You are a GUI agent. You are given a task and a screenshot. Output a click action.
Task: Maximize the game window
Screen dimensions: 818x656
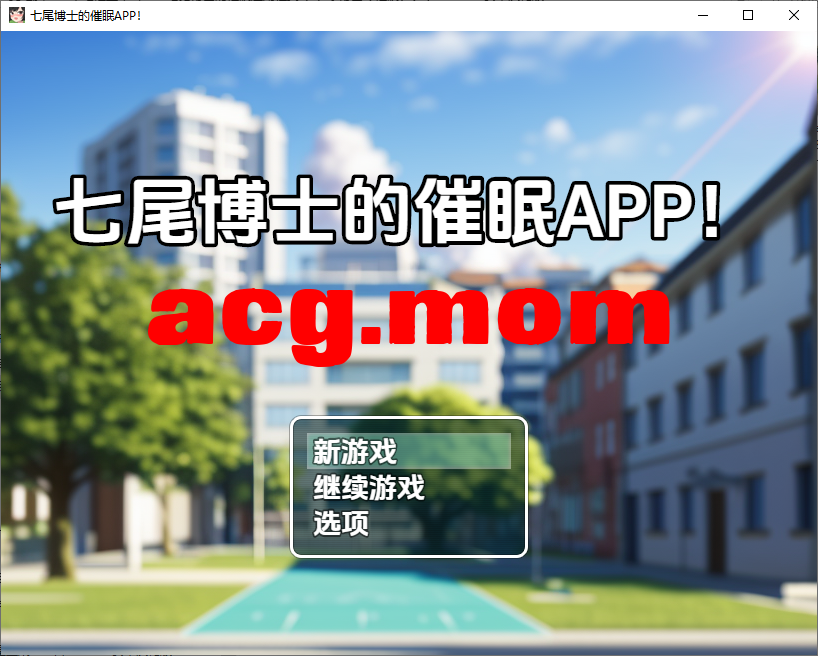tap(748, 16)
